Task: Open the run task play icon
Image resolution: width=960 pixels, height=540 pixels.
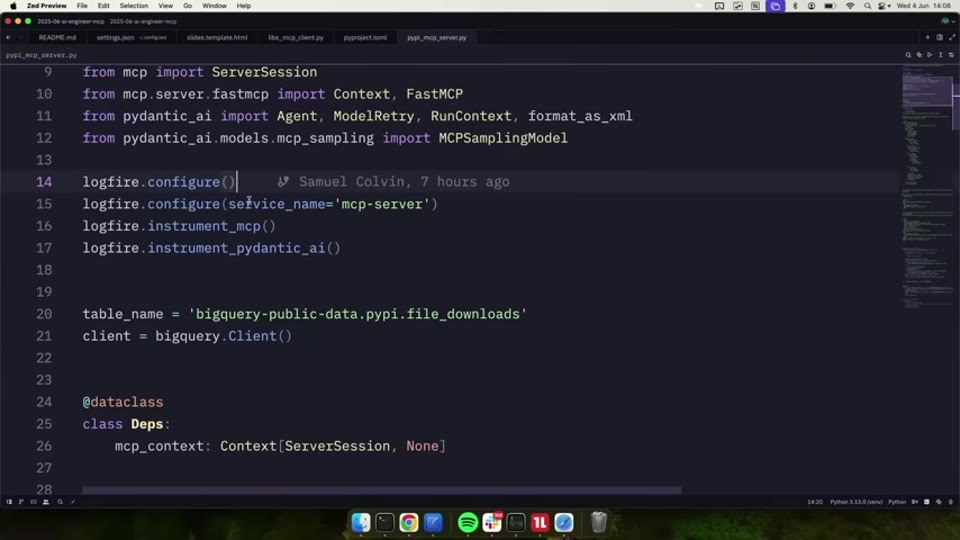Action: (929, 55)
